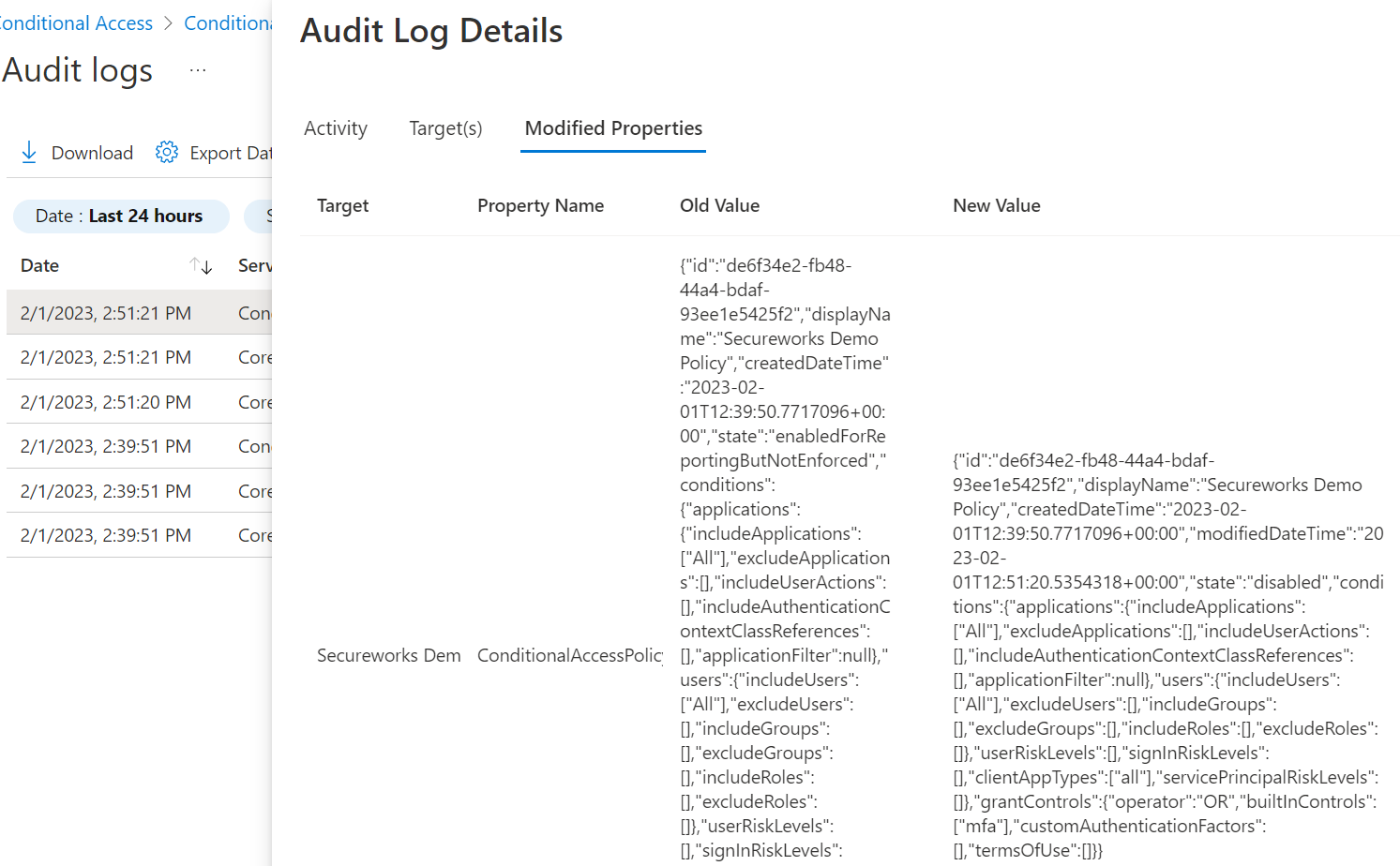1400x866 pixels.
Task: Select the last 2/1/2023, 2:39:51 PM log row
Action: pos(139,535)
